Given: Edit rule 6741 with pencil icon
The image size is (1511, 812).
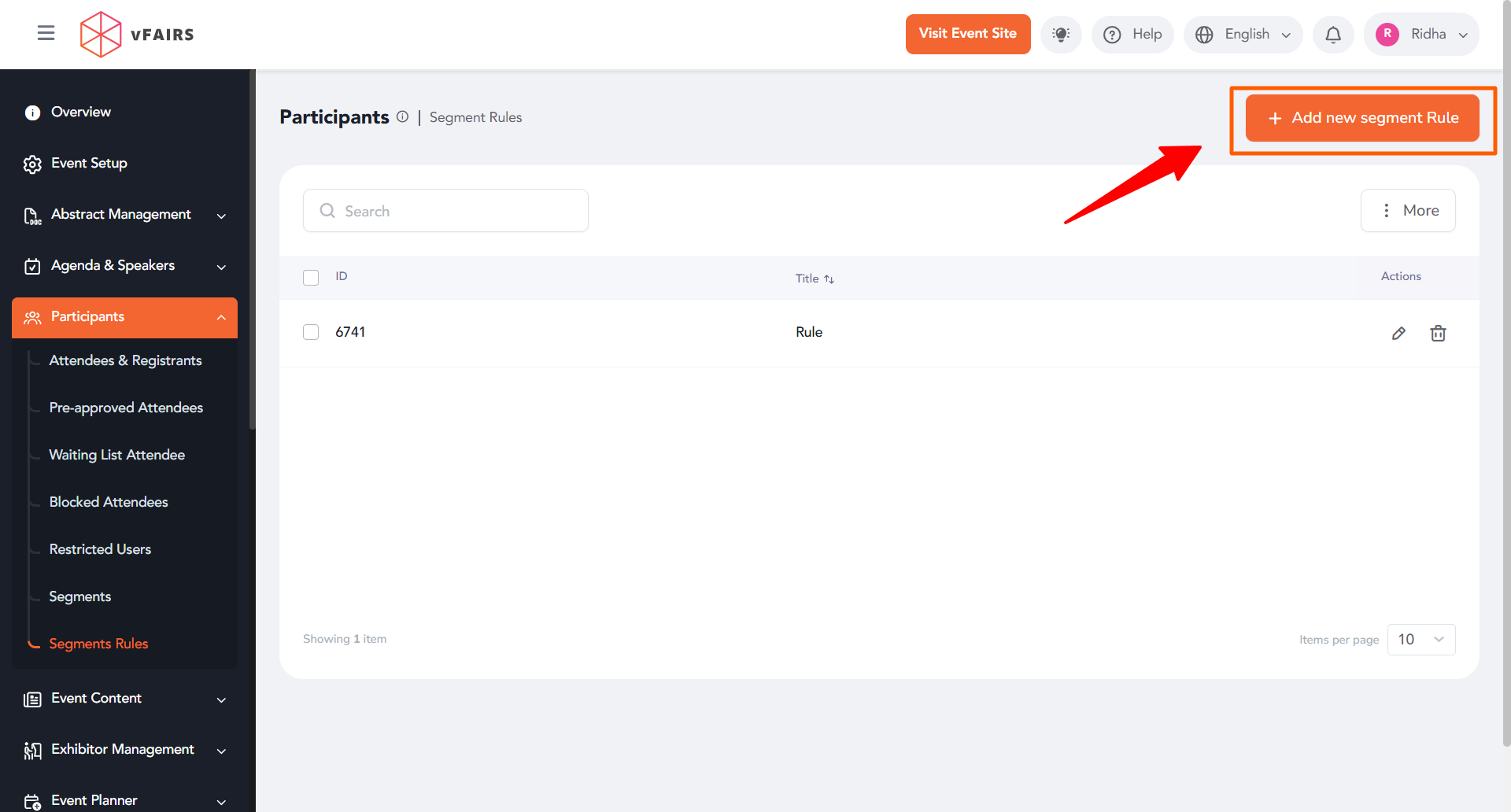Looking at the screenshot, I should click(x=1398, y=334).
